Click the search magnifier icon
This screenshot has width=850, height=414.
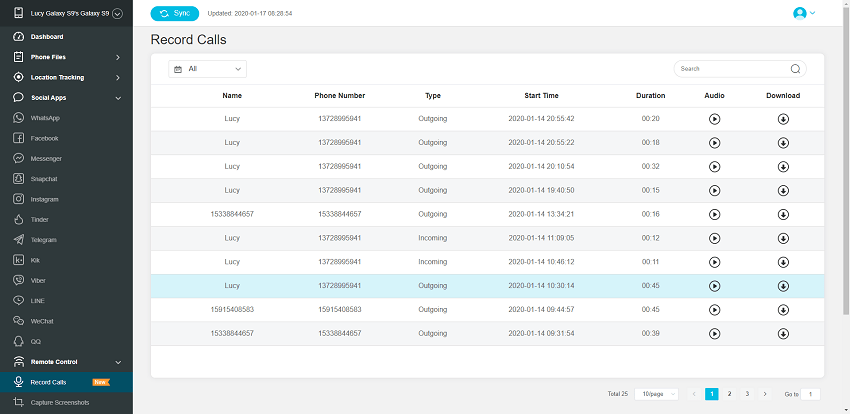coord(795,69)
